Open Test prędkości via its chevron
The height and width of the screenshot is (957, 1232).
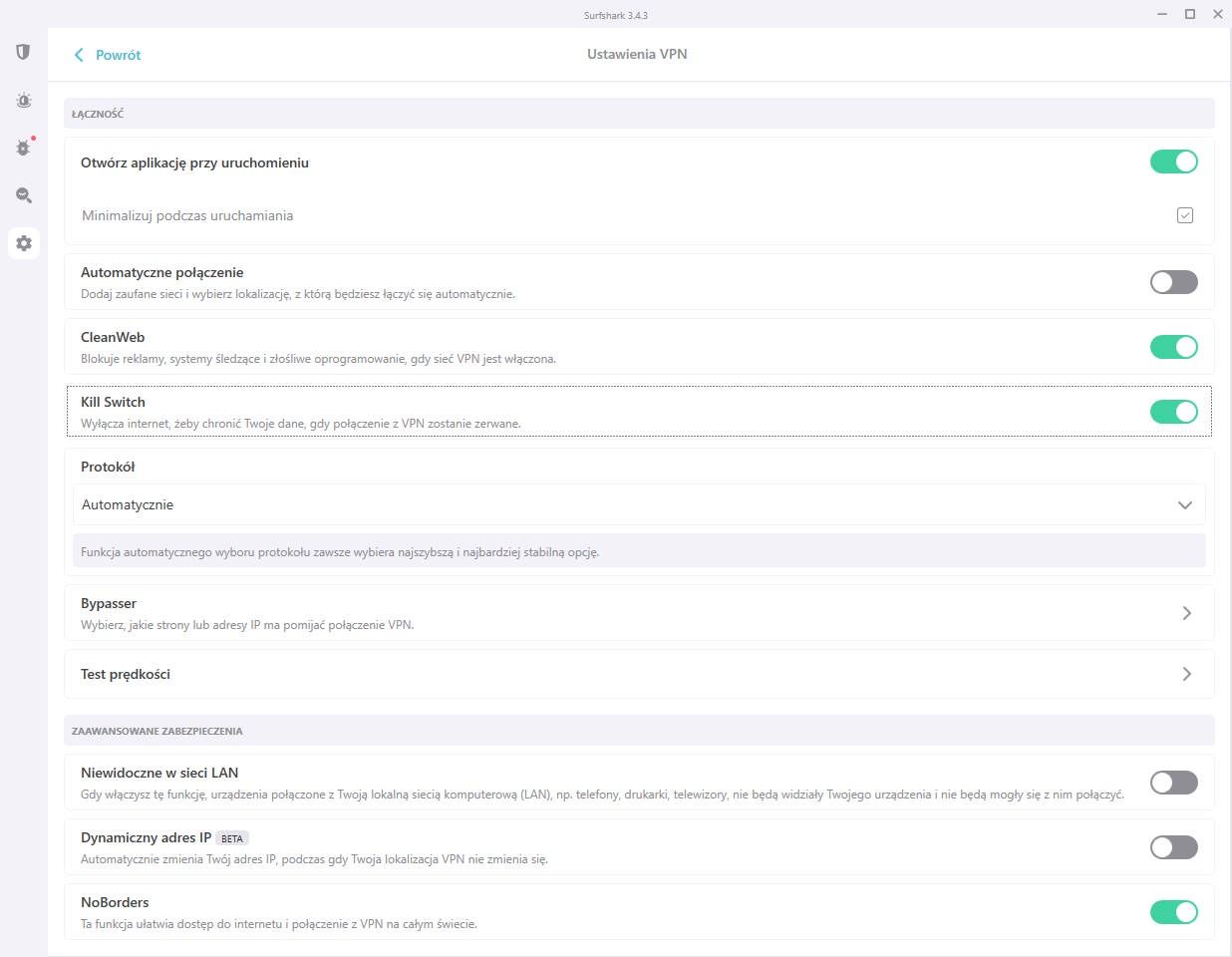coord(1186,674)
